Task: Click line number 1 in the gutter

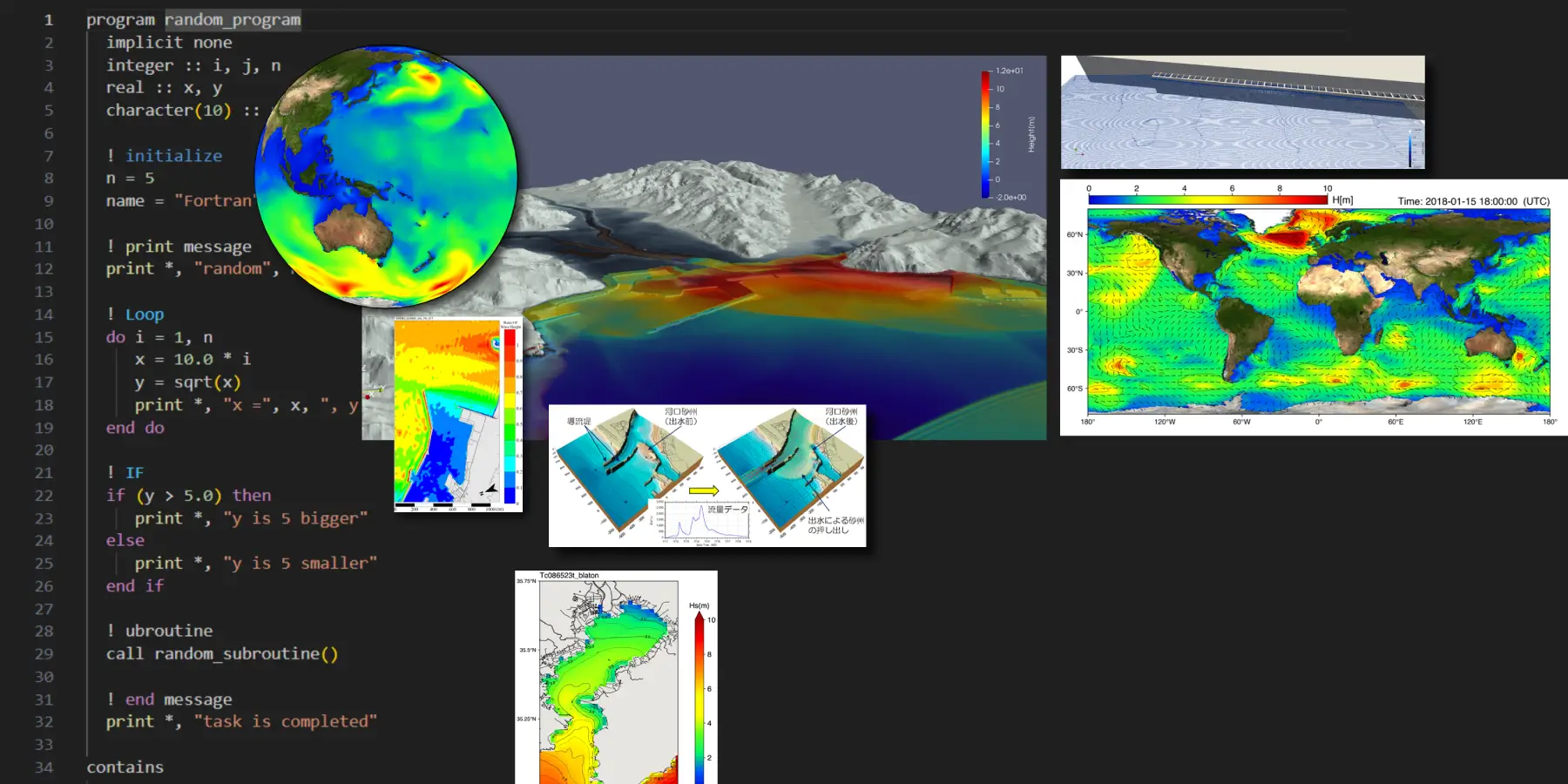Action: (x=49, y=20)
